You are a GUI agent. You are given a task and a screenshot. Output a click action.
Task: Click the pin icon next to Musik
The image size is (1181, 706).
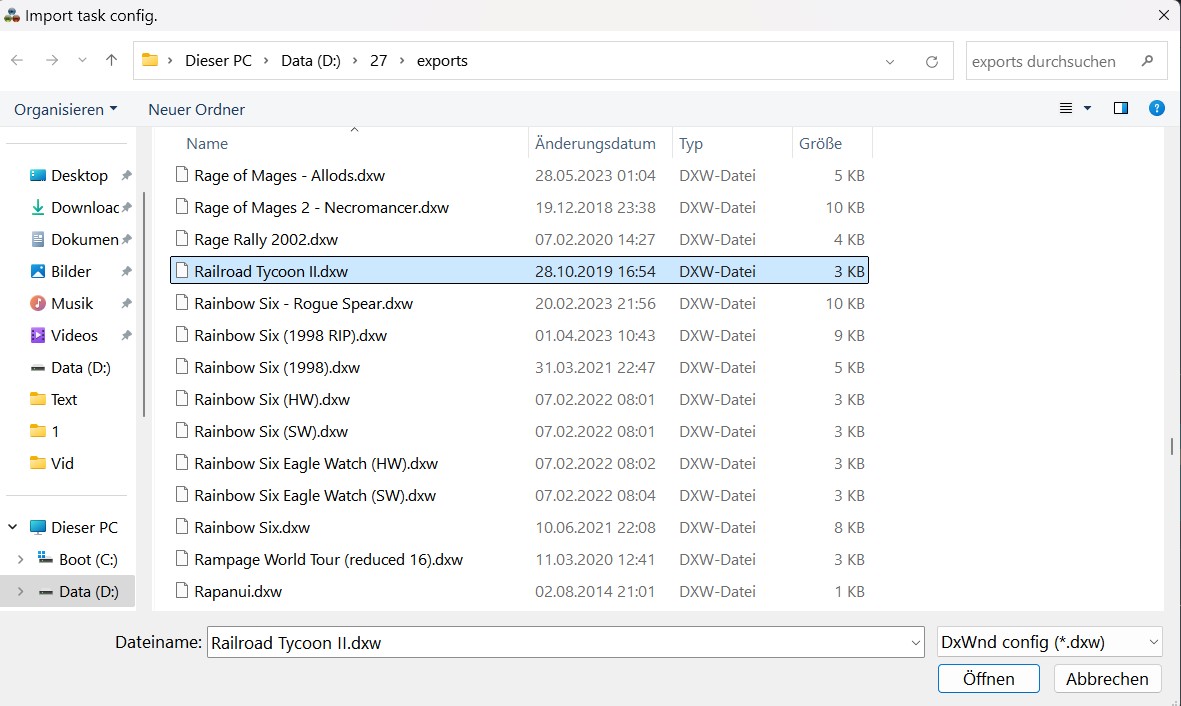(127, 304)
